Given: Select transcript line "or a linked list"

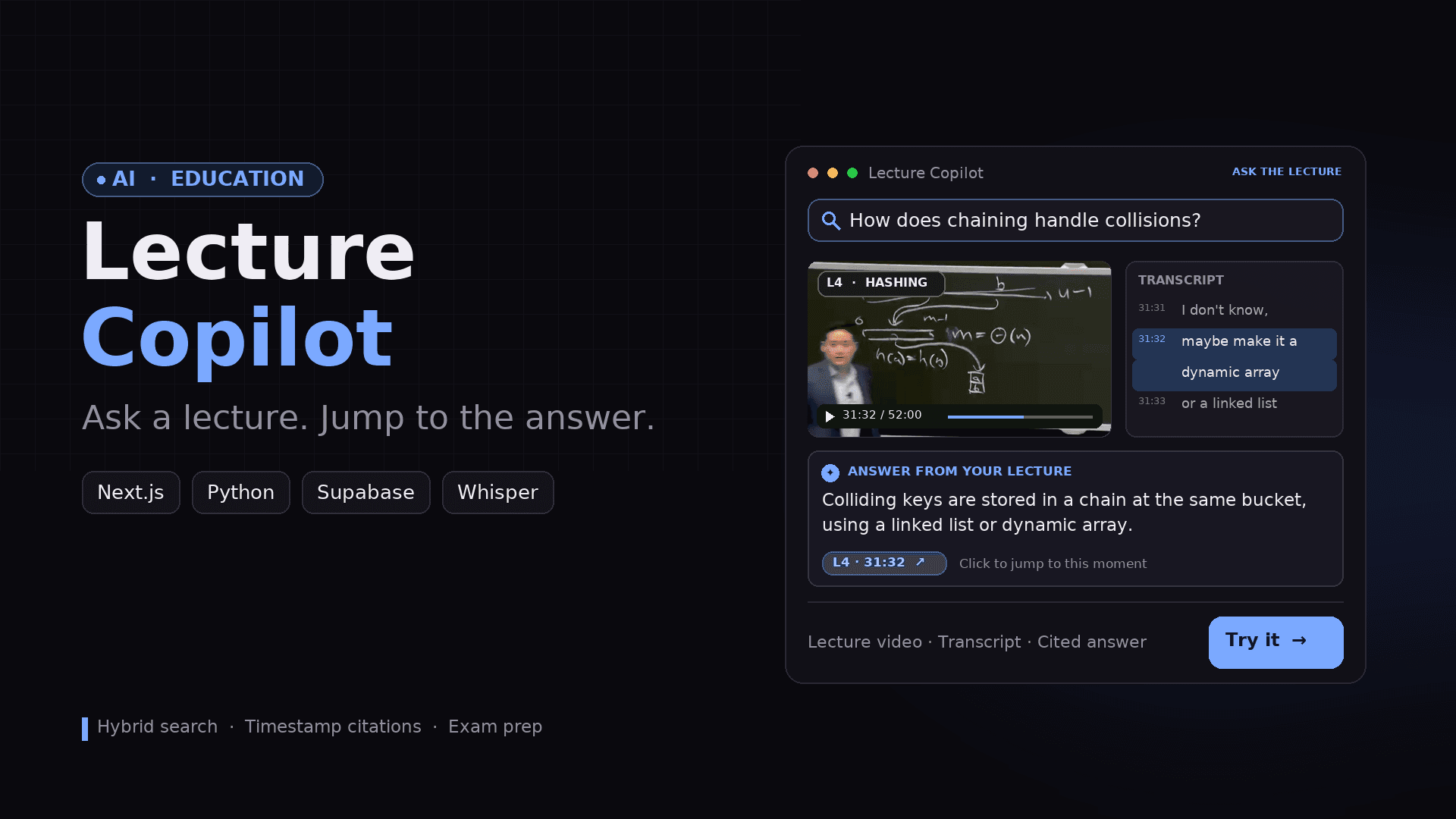Looking at the screenshot, I should coord(1228,403).
